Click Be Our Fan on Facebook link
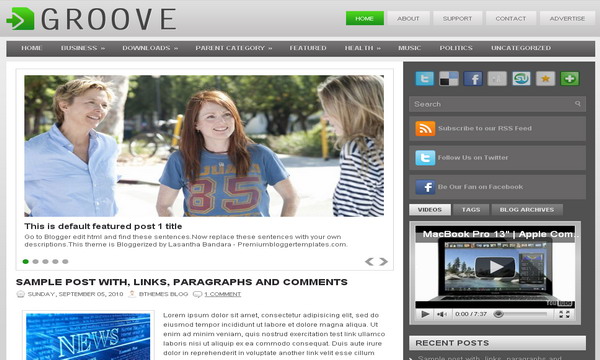 coord(480,187)
